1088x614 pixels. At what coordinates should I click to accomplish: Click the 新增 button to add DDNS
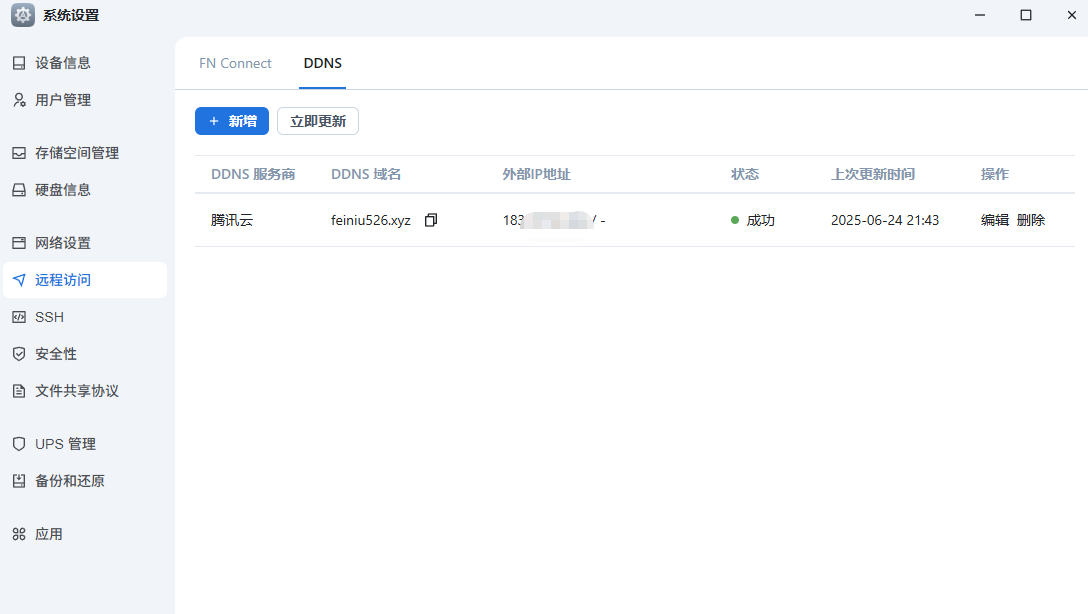pos(232,121)
